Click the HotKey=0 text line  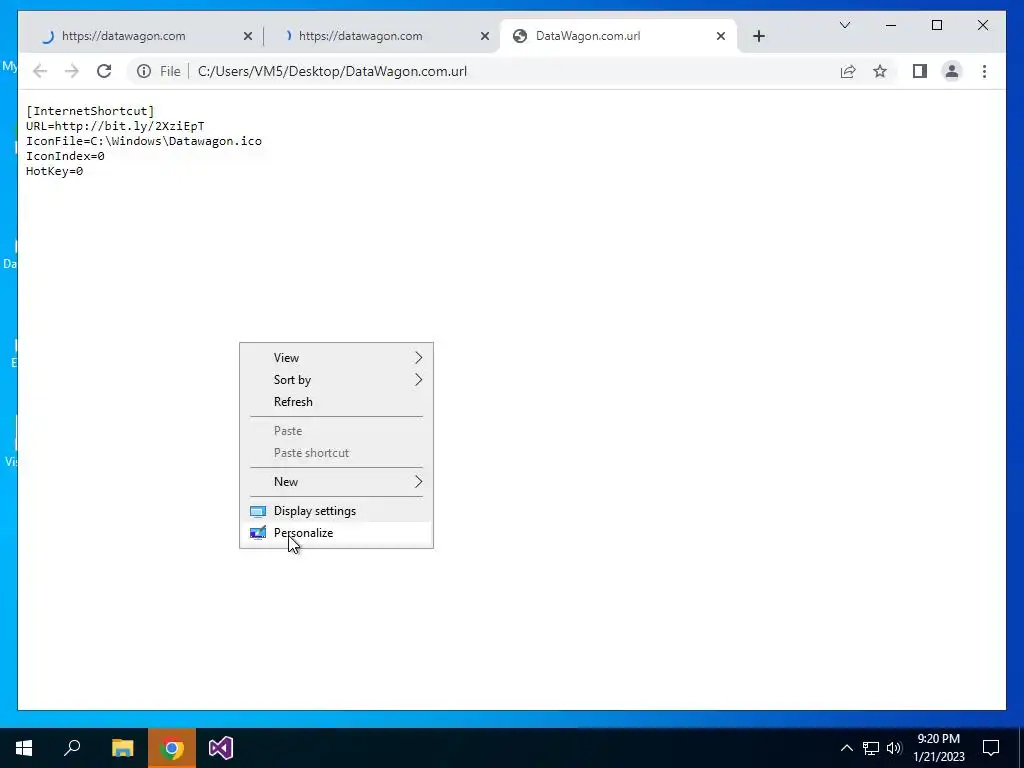point(54,171)
